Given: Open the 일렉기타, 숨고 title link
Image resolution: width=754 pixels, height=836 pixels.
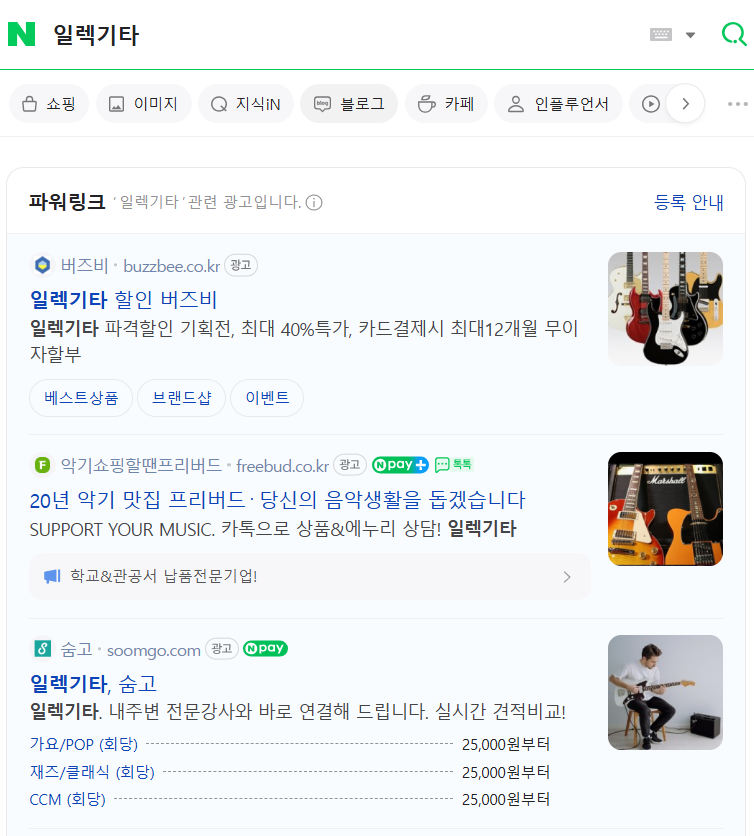Looking at the screenshot, I should (x=93, y=684).
